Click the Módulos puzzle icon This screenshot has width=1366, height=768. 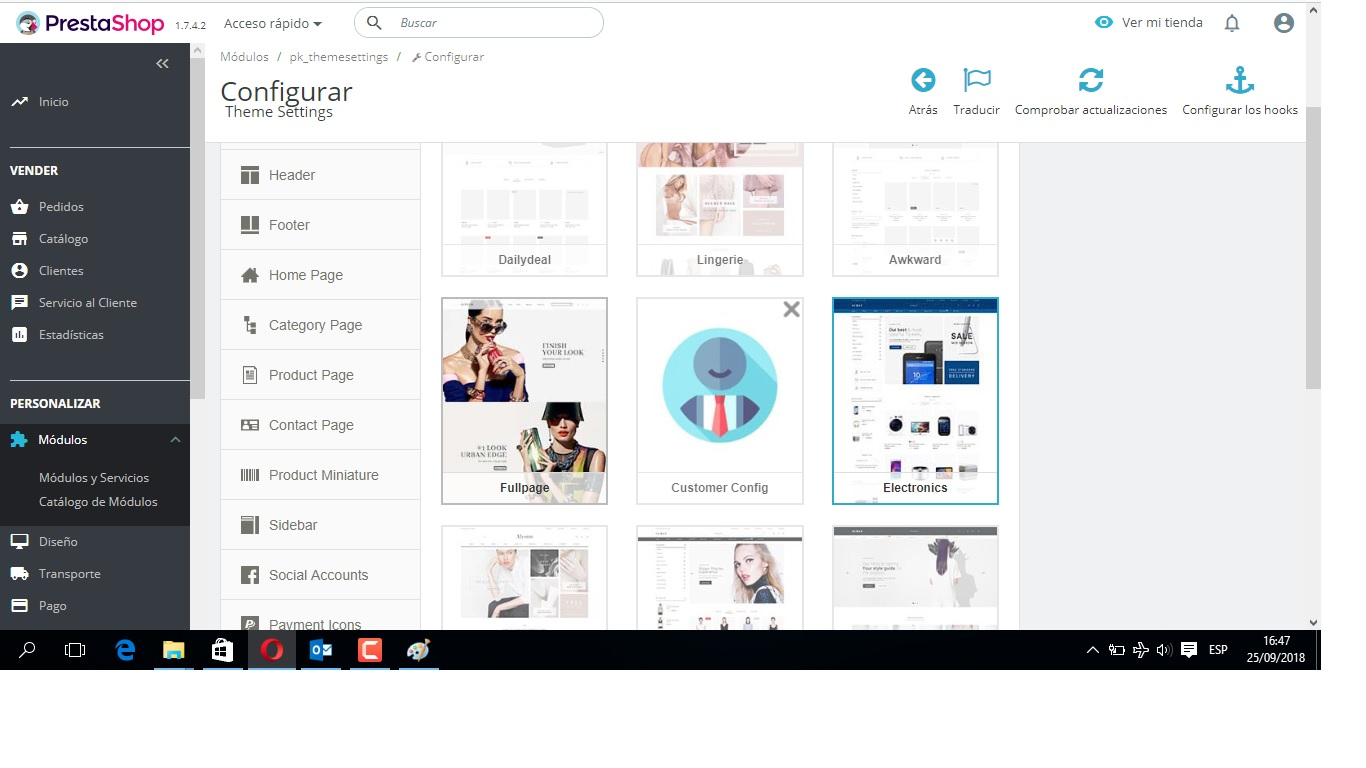19,440
